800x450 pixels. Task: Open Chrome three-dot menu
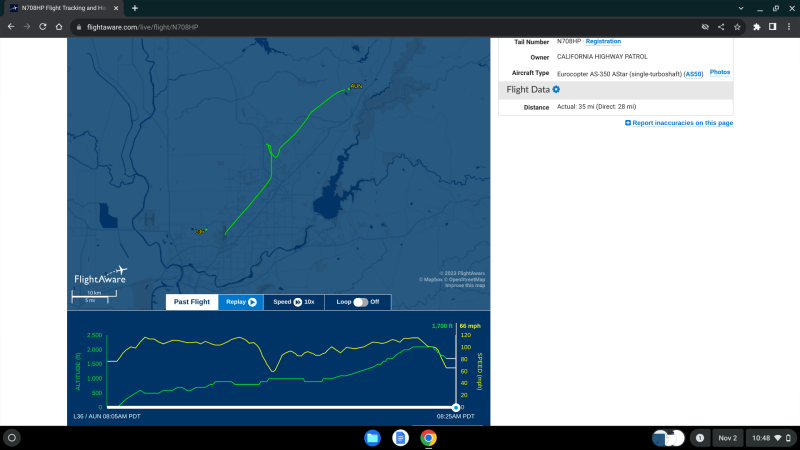point(789,27)
